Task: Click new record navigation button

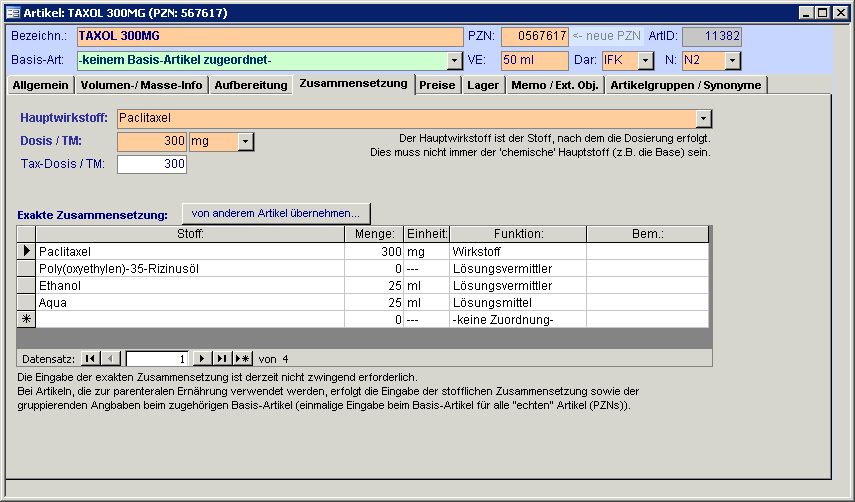Action: pos(242,359)
